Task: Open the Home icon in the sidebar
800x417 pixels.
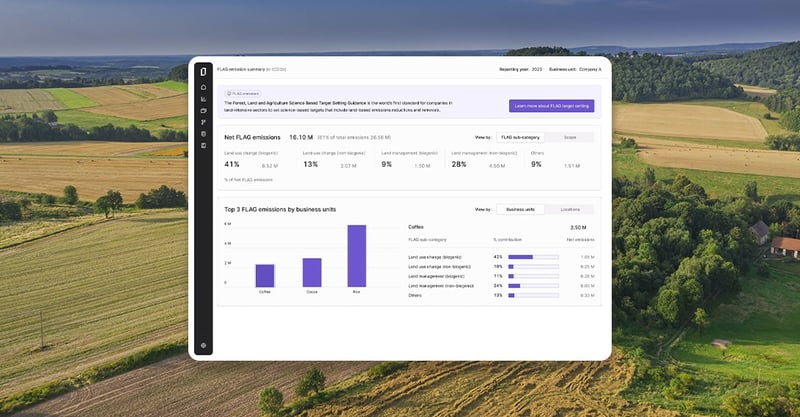Action: 204,88
